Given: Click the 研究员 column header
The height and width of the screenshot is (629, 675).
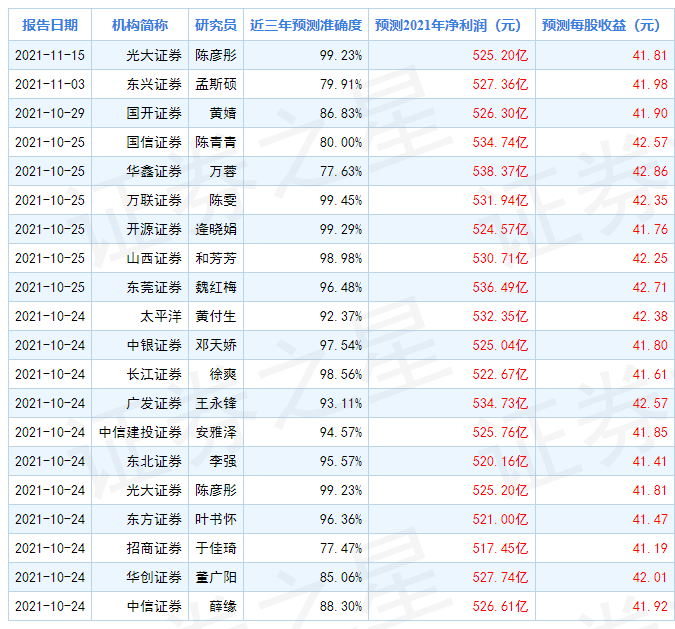Looking at the screenshot, I should (x=216, y=25).
